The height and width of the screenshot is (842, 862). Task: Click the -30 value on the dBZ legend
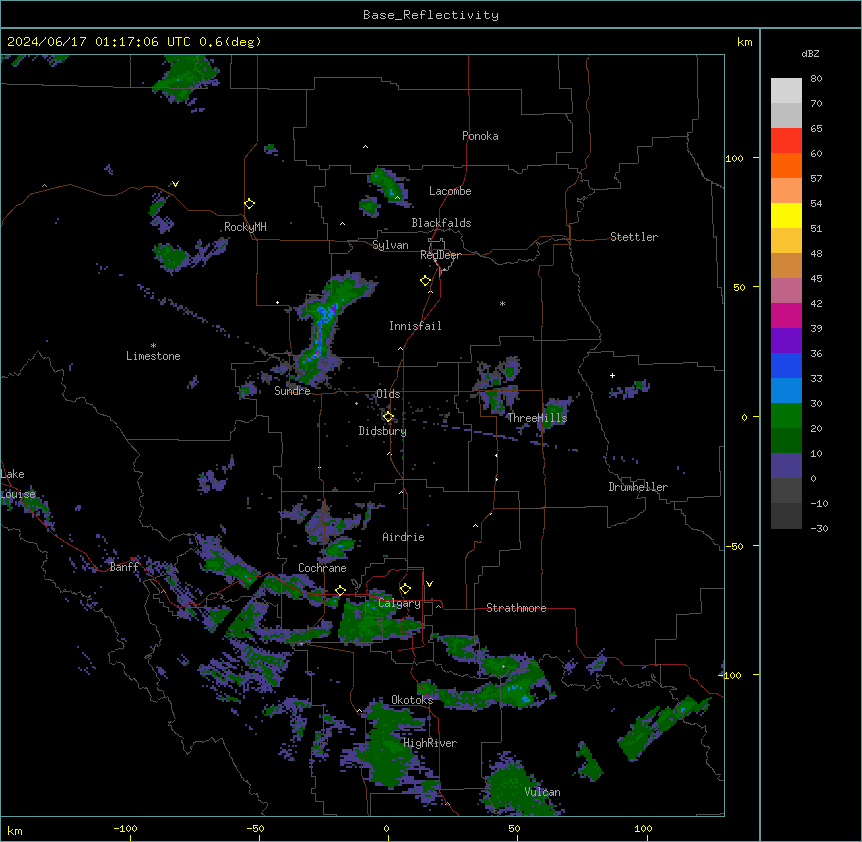point(819,528)
